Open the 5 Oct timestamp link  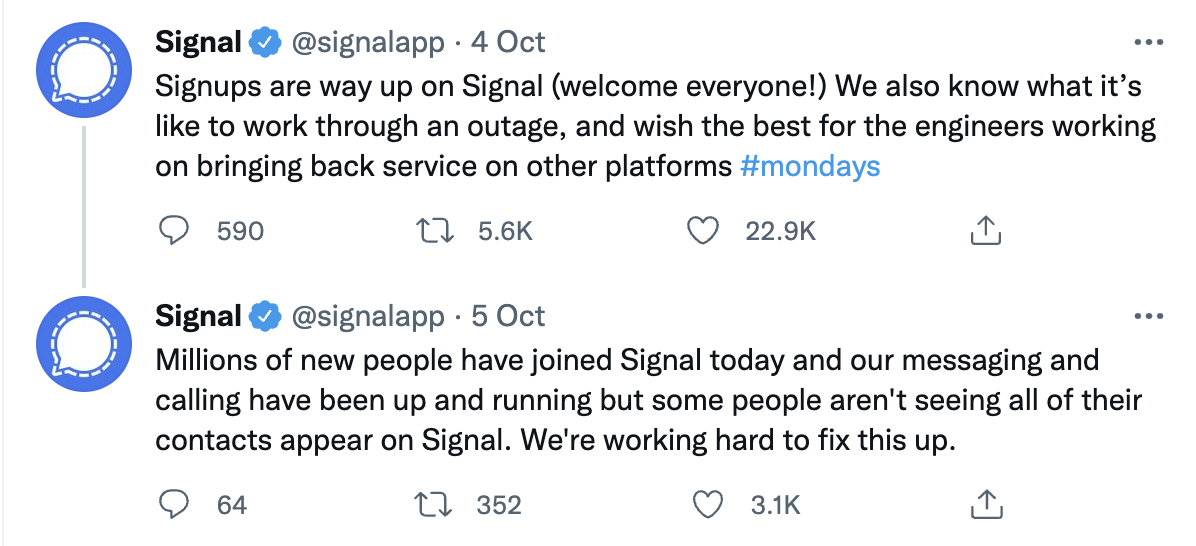[x=508, y=317]
